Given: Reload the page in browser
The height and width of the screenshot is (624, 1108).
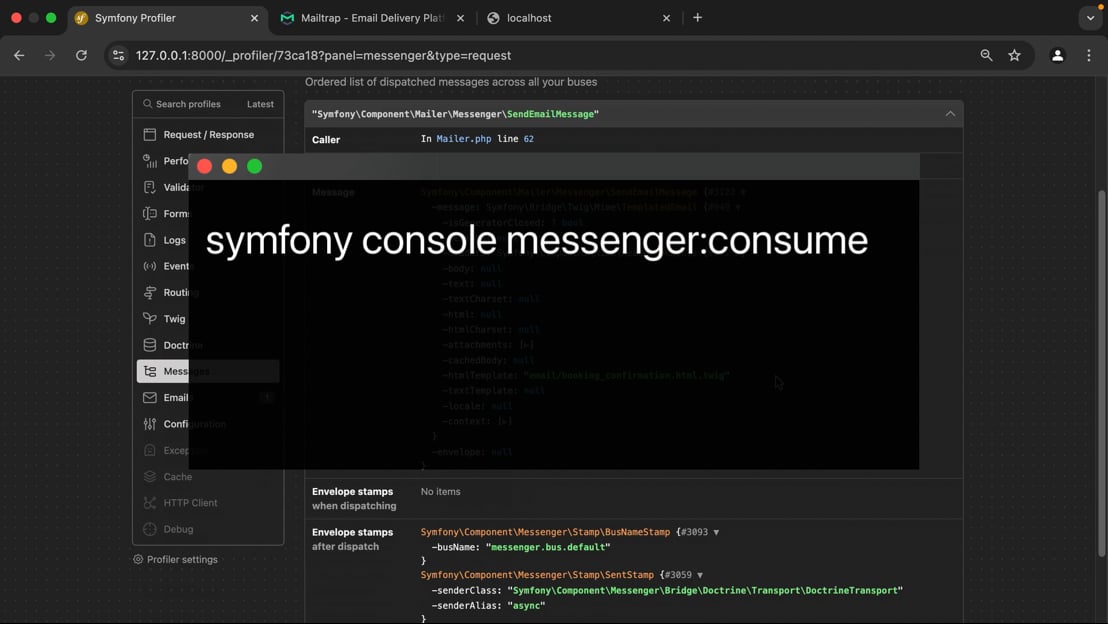Looking at the screenshot, I should tap(81, 56).
